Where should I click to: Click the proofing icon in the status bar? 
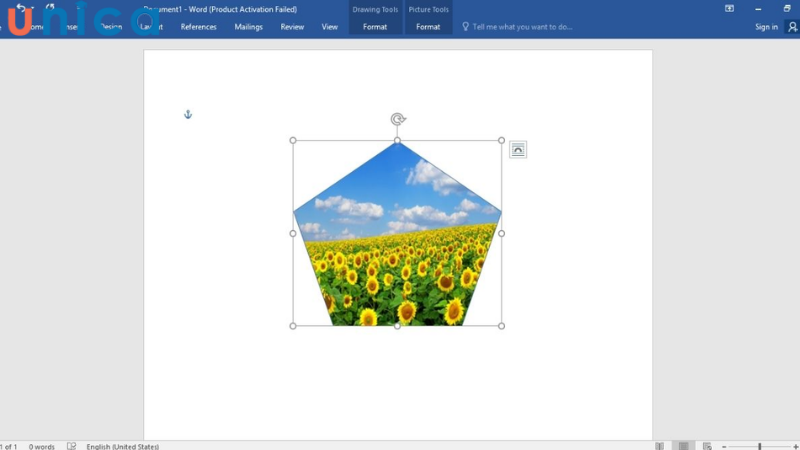71,446
